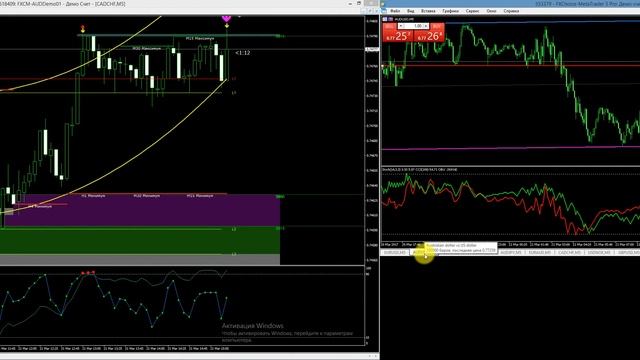
Task: Decrease trade volume with the left arrow
Action: point(401,26)
